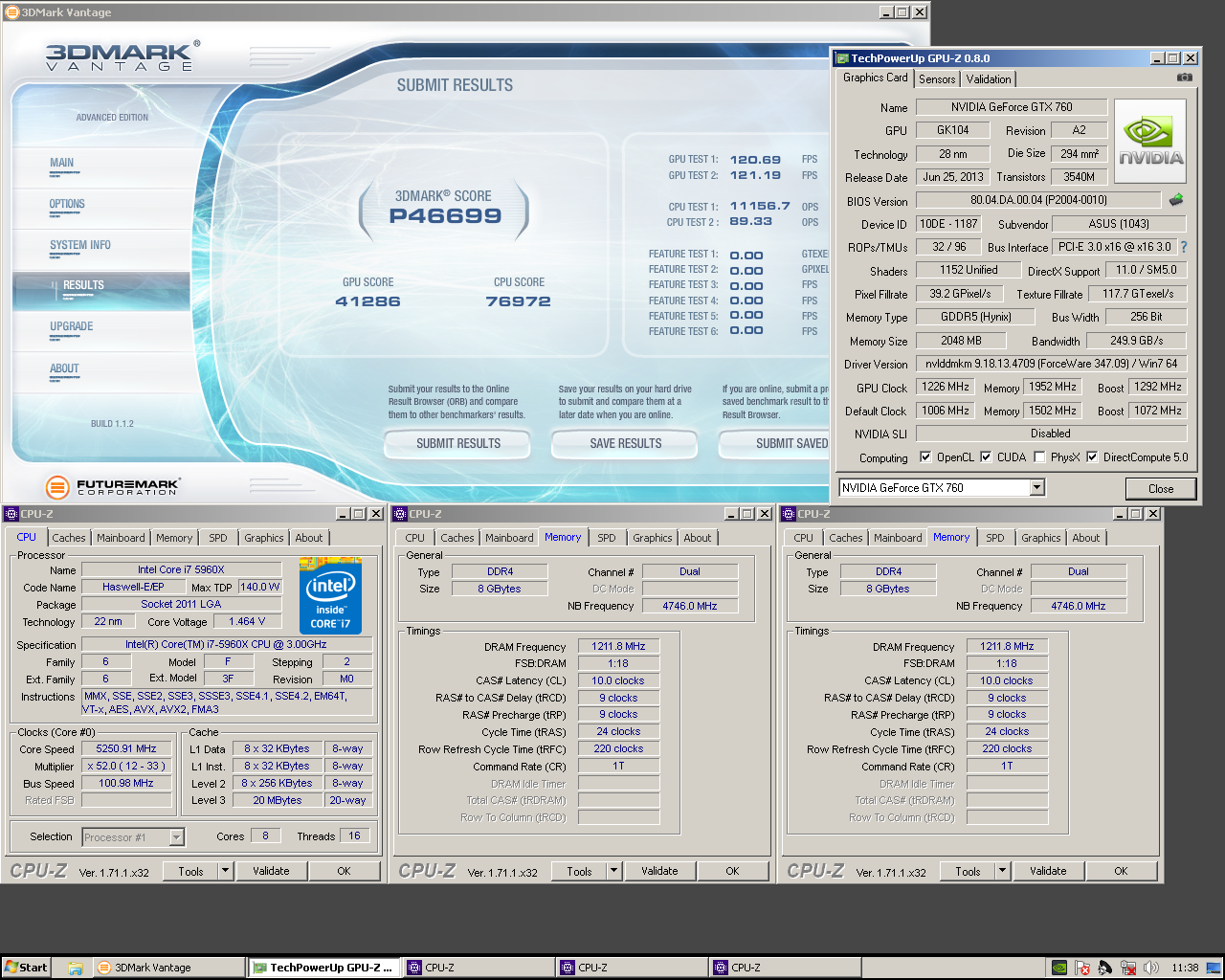Click the Core Speed value 5250.91 MHz
The image size is (1225, 980).
click(x=125, y=749)
